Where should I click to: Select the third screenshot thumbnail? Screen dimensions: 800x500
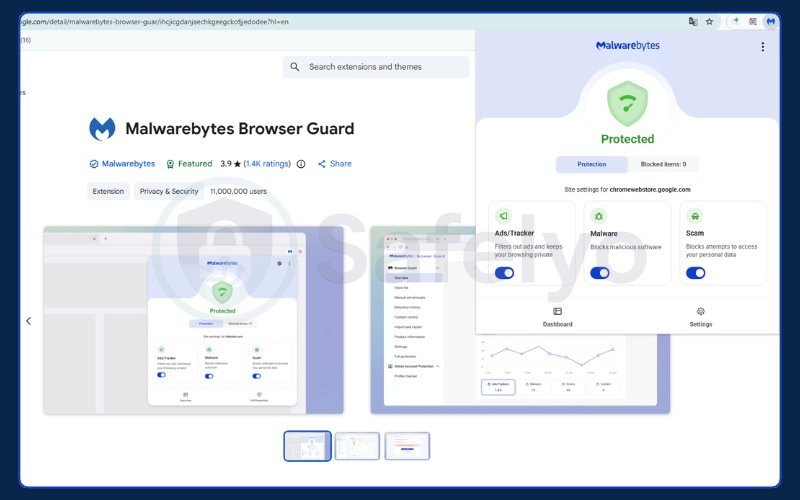pos(407,446)
